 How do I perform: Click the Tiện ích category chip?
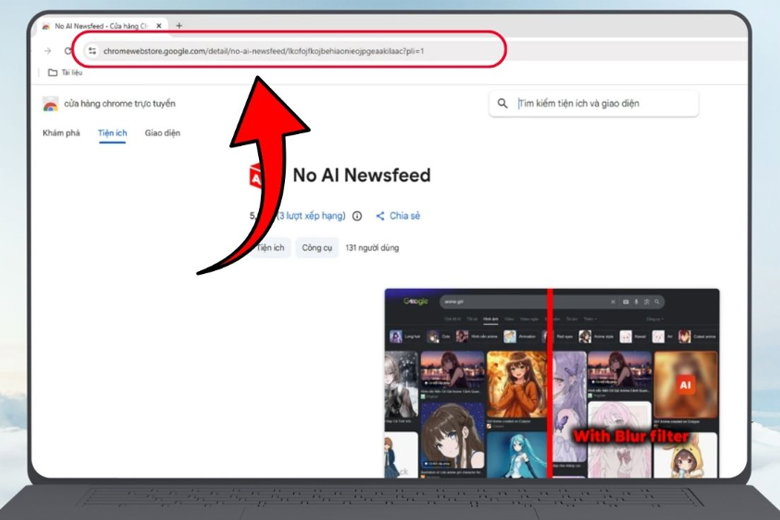point(270,247)
